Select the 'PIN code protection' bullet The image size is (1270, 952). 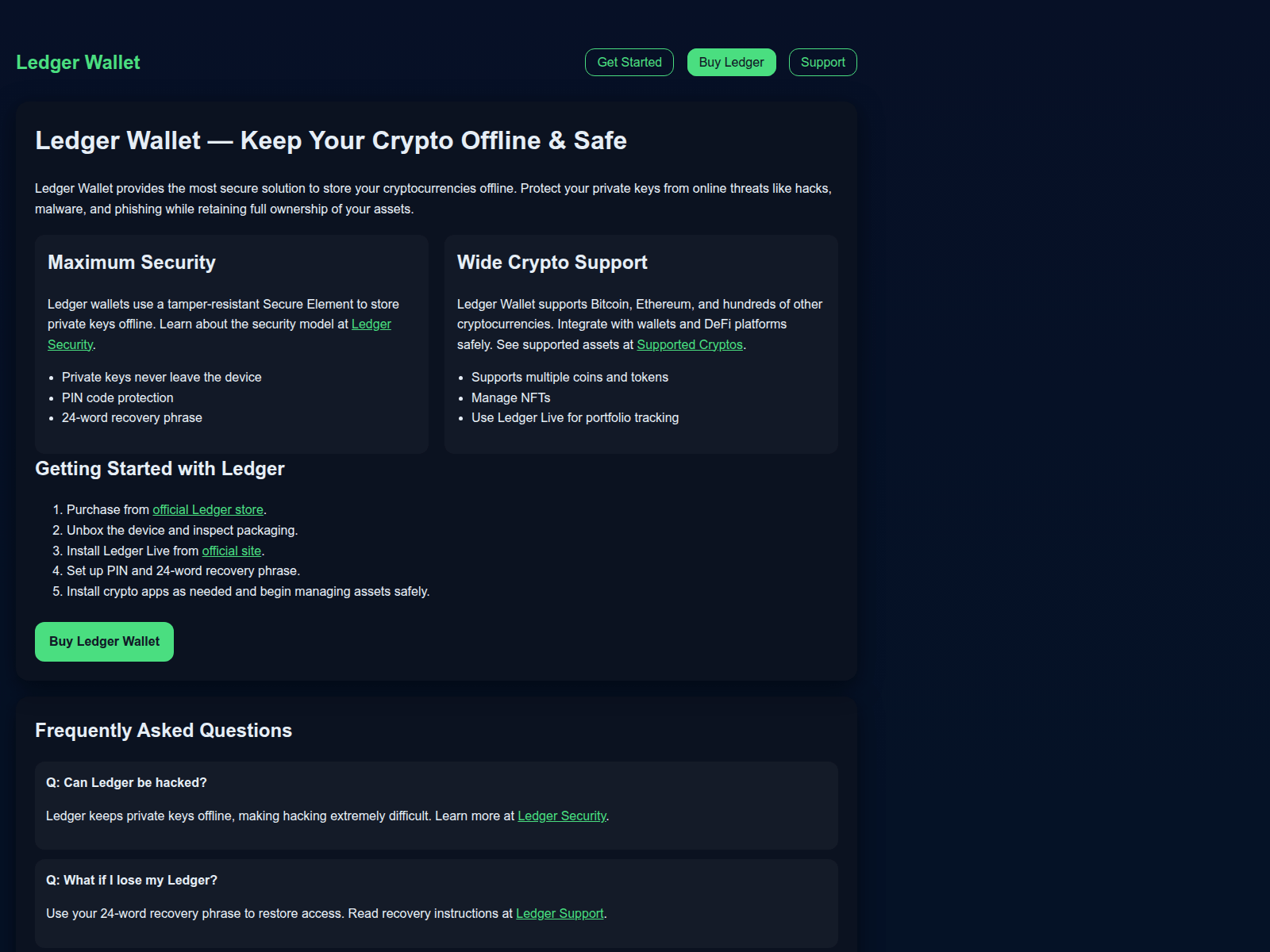[117, 398]
